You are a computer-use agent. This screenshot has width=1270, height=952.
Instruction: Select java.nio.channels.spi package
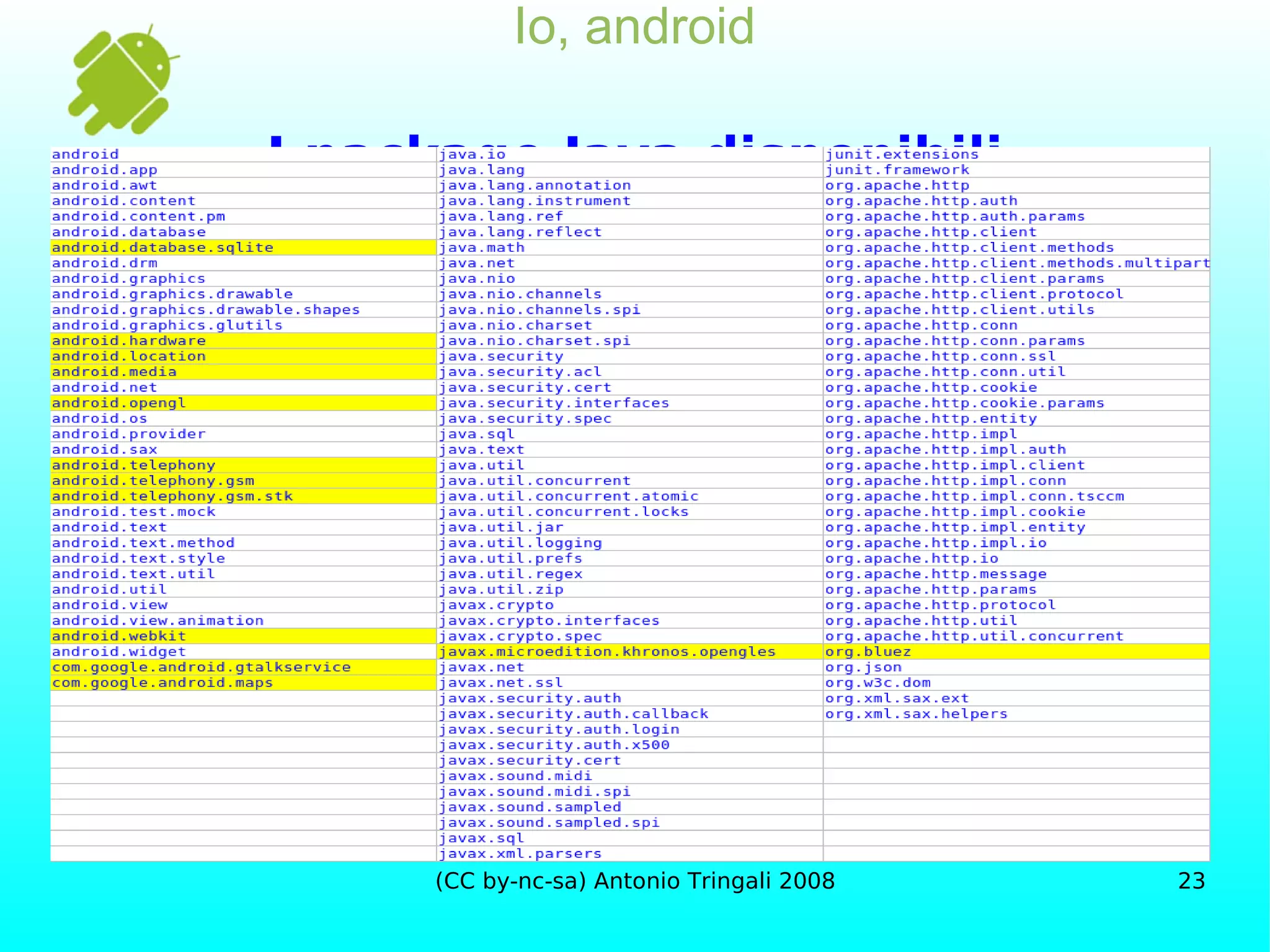630,309
